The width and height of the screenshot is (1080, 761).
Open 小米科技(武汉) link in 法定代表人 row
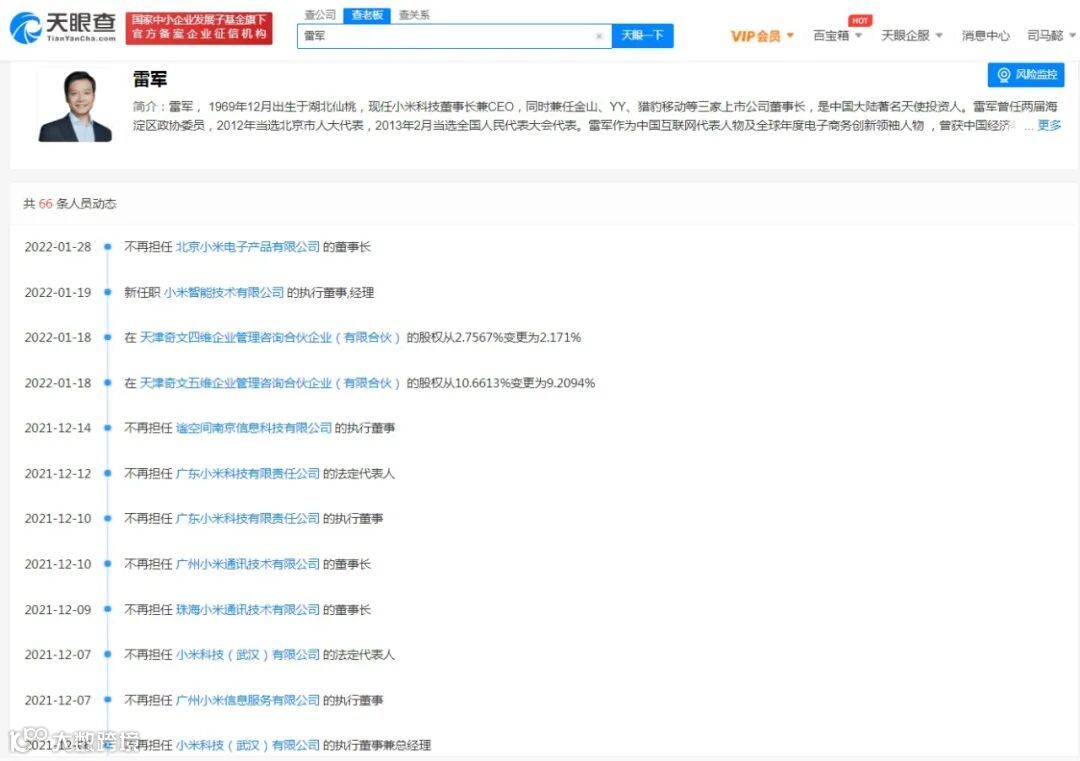(x=248, y=654)
